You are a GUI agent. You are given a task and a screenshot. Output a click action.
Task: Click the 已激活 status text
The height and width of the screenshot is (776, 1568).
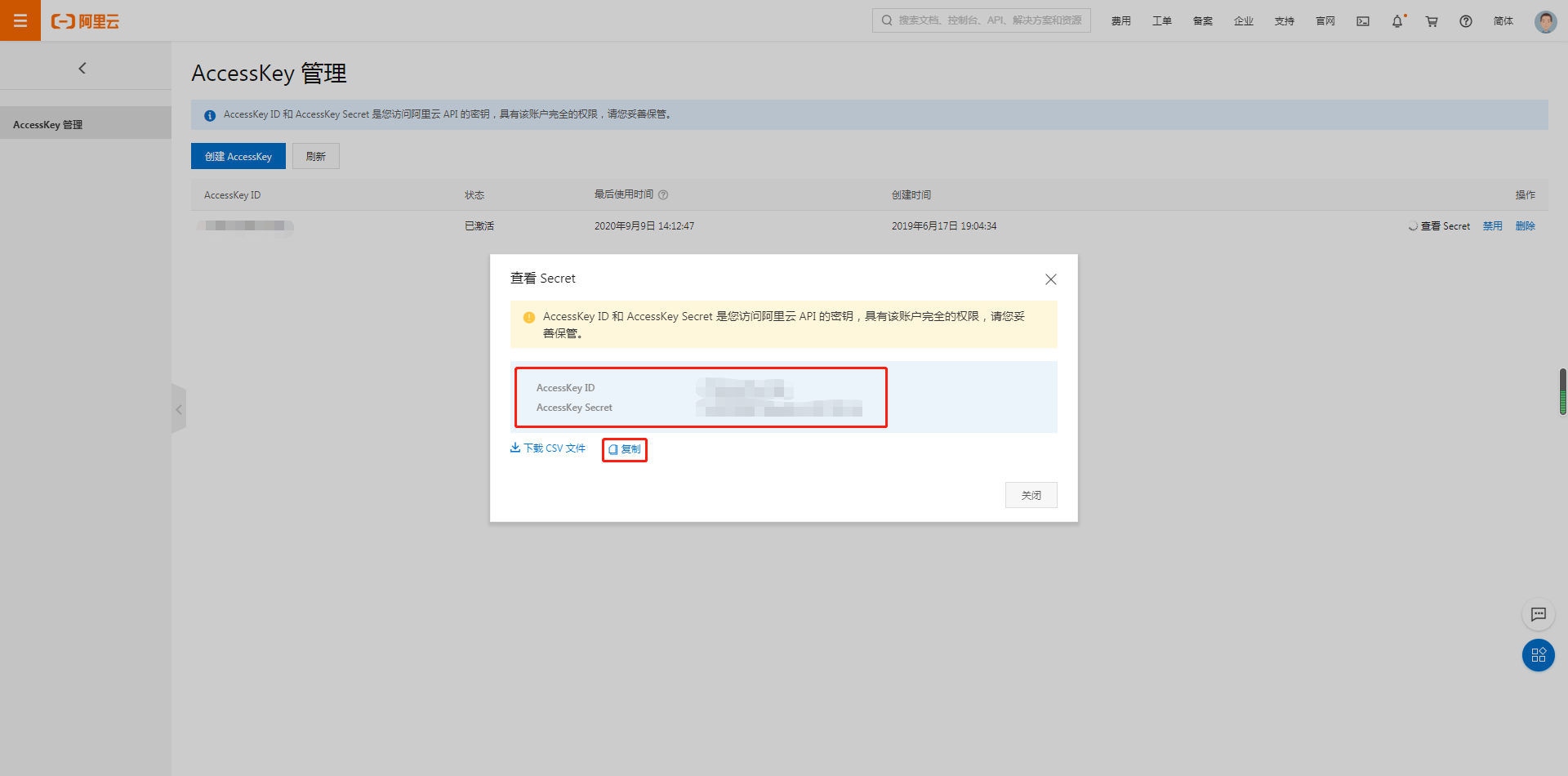tap(479, 226)
